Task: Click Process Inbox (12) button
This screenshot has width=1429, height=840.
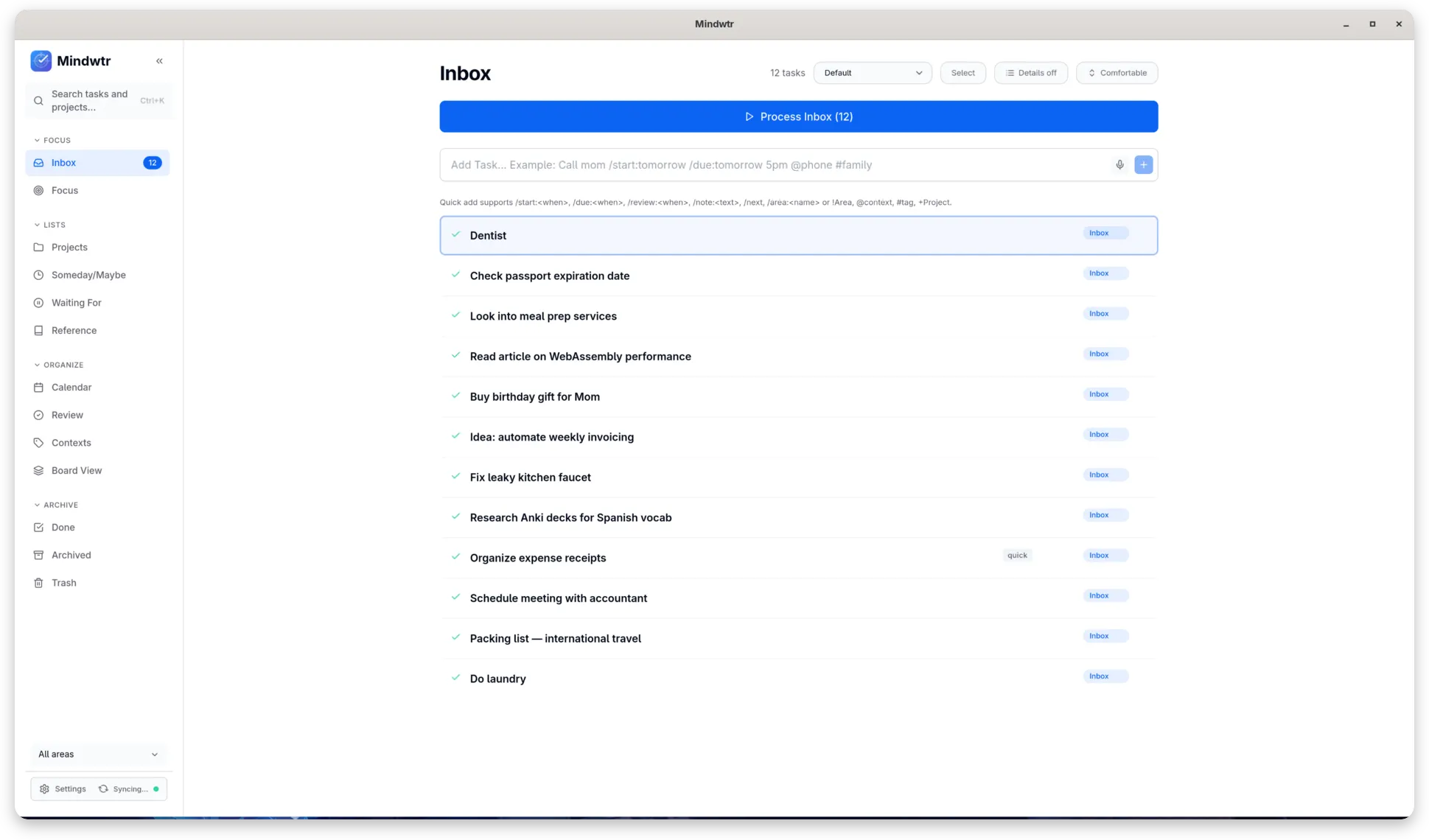Action: pyautogui.click(x=798, y=116)
